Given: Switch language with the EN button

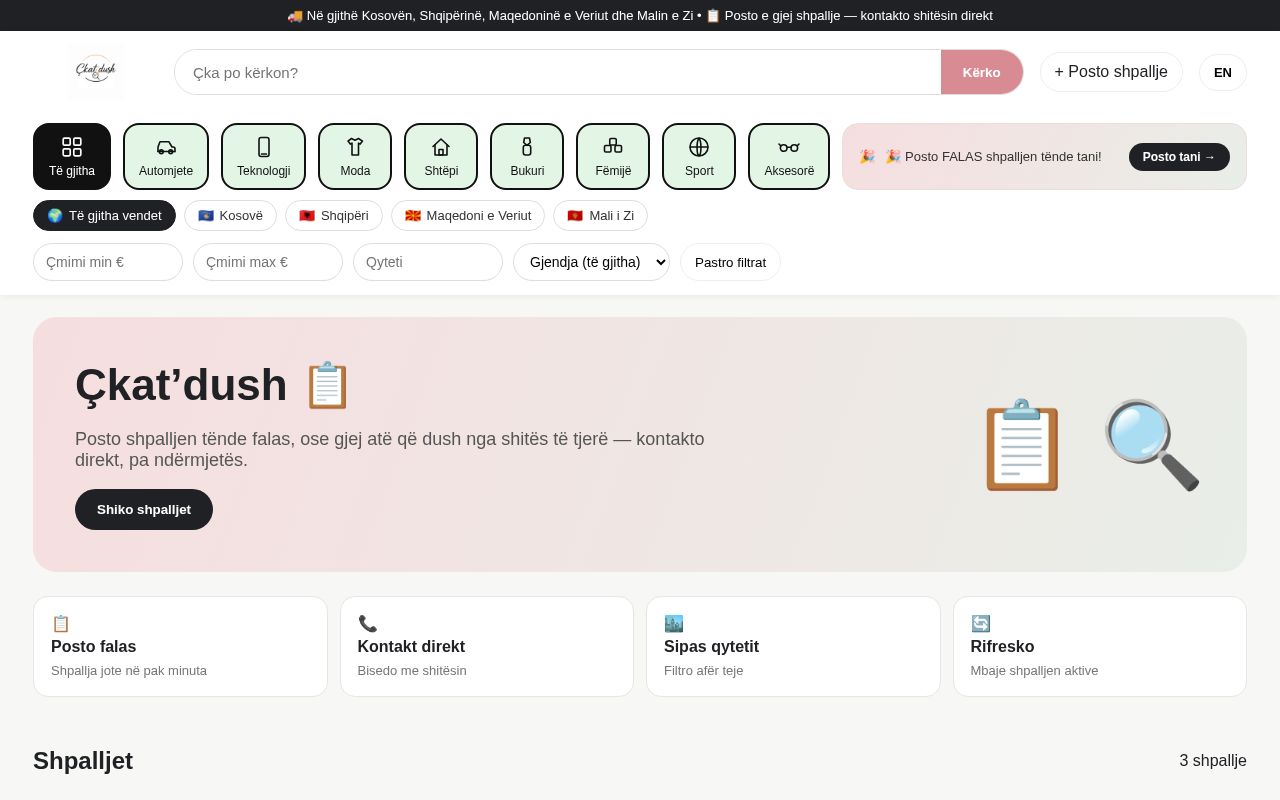Looking at the screenshot, I should coord(1223,72).
